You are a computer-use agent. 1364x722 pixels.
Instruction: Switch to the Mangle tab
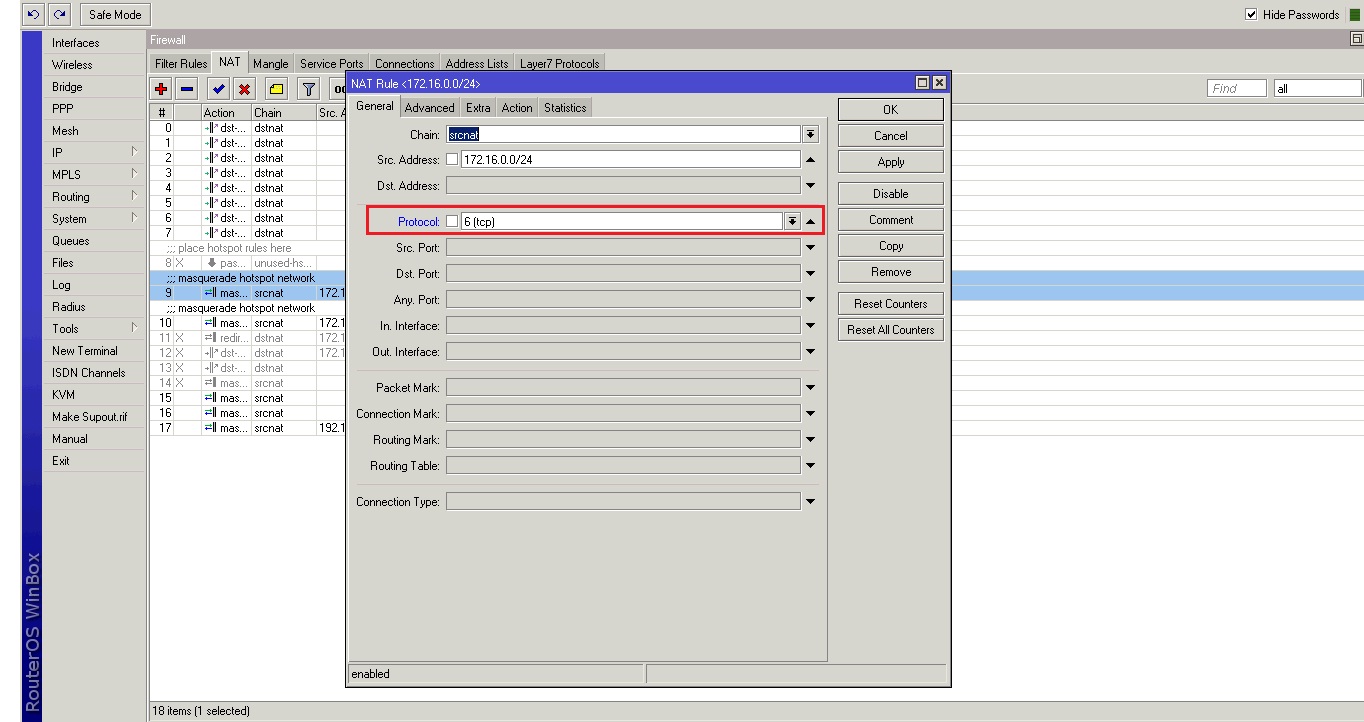click(270, 64)
